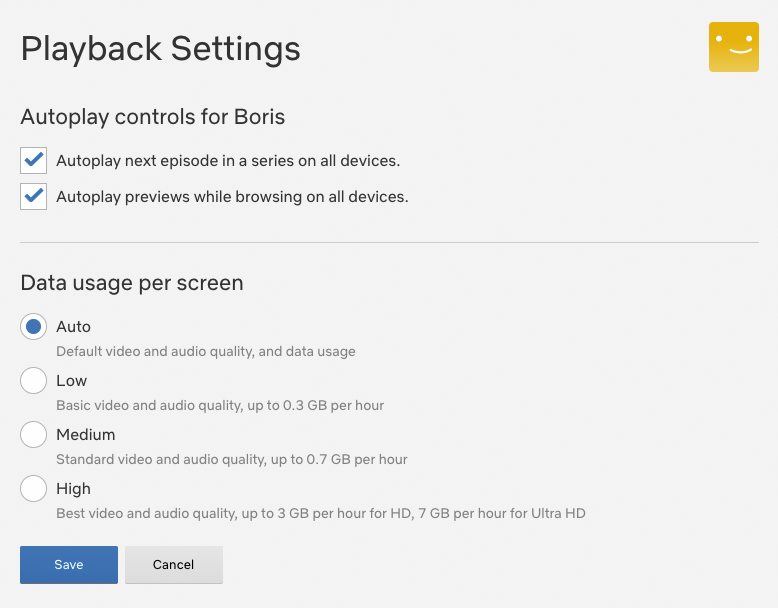Image resolution: width=778 pixels, height=608 pixels.
Task: Select the Auto data usage radio button
Action: pyautogui.click(x=33, y=327)
